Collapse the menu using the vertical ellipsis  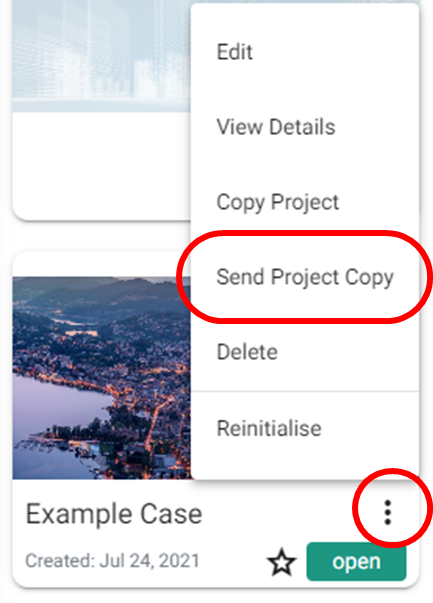pyautogui.click(x=388, y=512)
